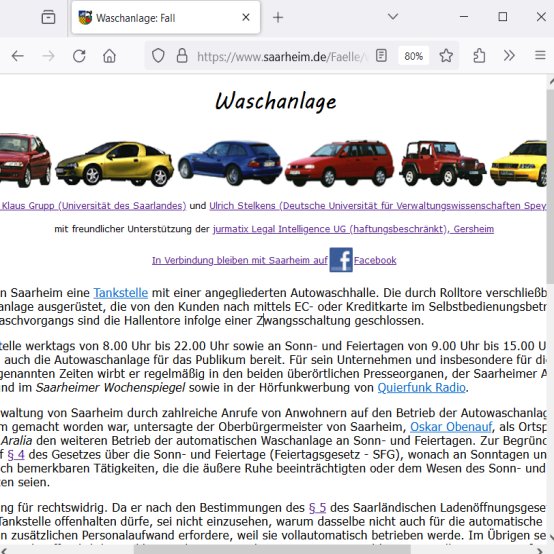Reload the current page
This screenshot has height=554, width=554.
[x=79, y=56]
